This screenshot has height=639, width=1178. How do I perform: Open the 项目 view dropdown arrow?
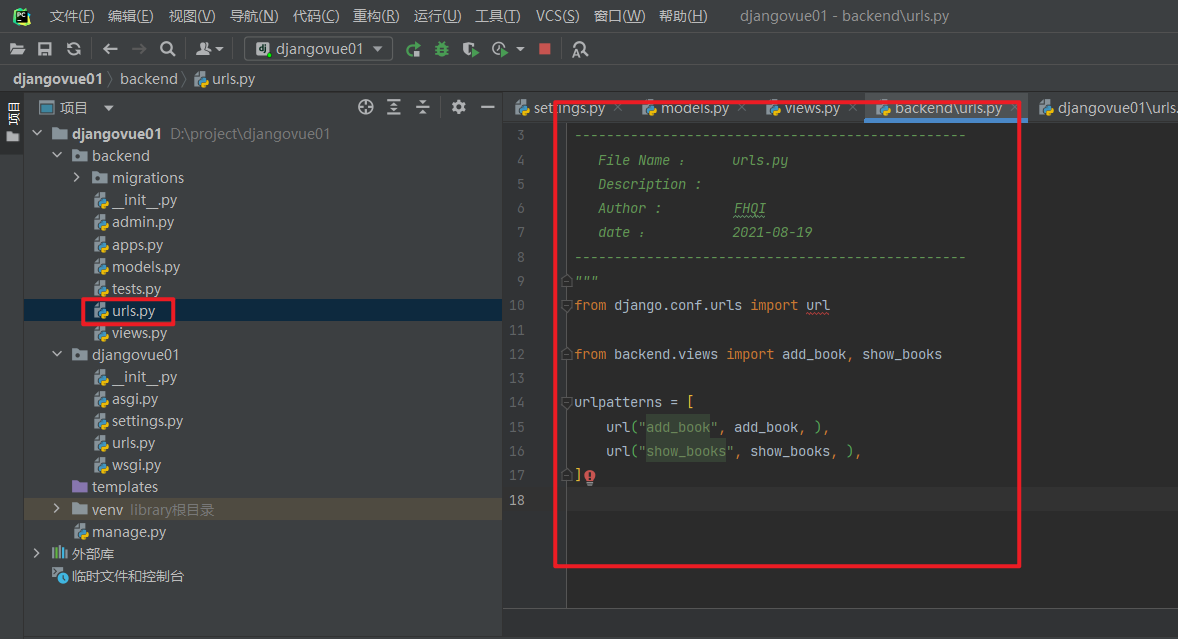[109, 108]
